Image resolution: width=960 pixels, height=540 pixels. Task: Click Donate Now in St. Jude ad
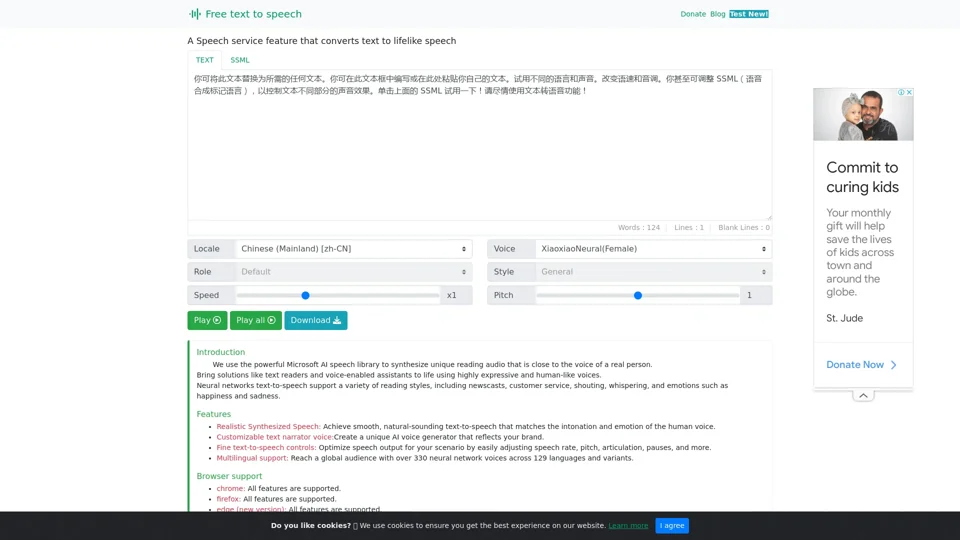tap(861, 365)
